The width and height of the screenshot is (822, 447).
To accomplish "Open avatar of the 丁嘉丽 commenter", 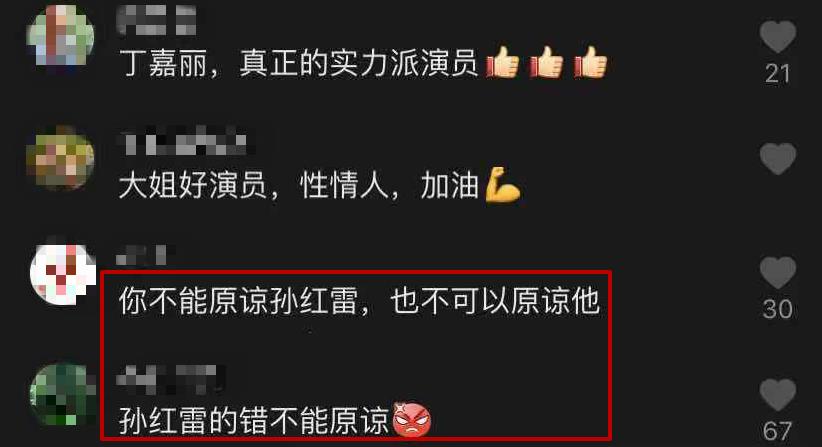I will pyautogui.click(x=61, y=36).
